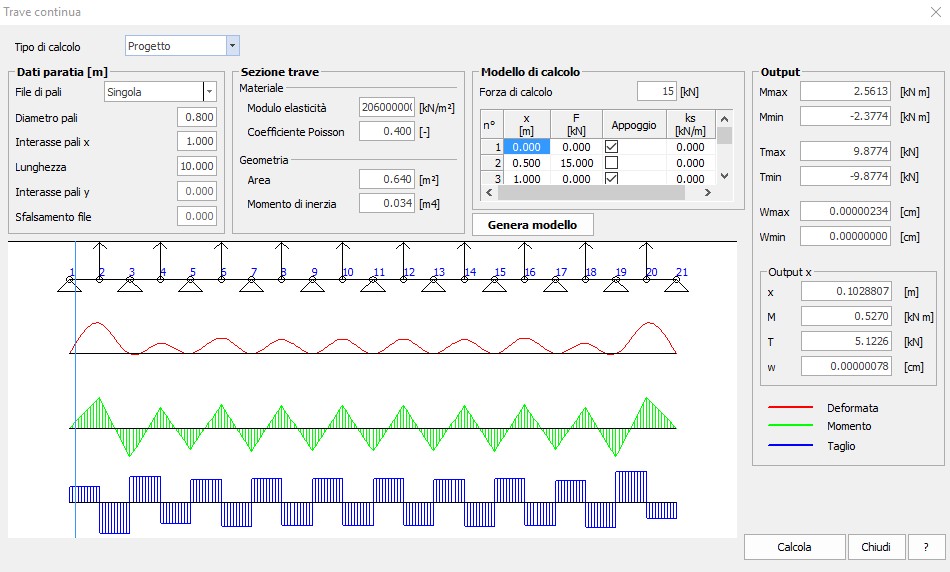This screenshot has height=572, width=950.
Task: Click the red Deformata legend line
Action: click(x=790, y=408)
